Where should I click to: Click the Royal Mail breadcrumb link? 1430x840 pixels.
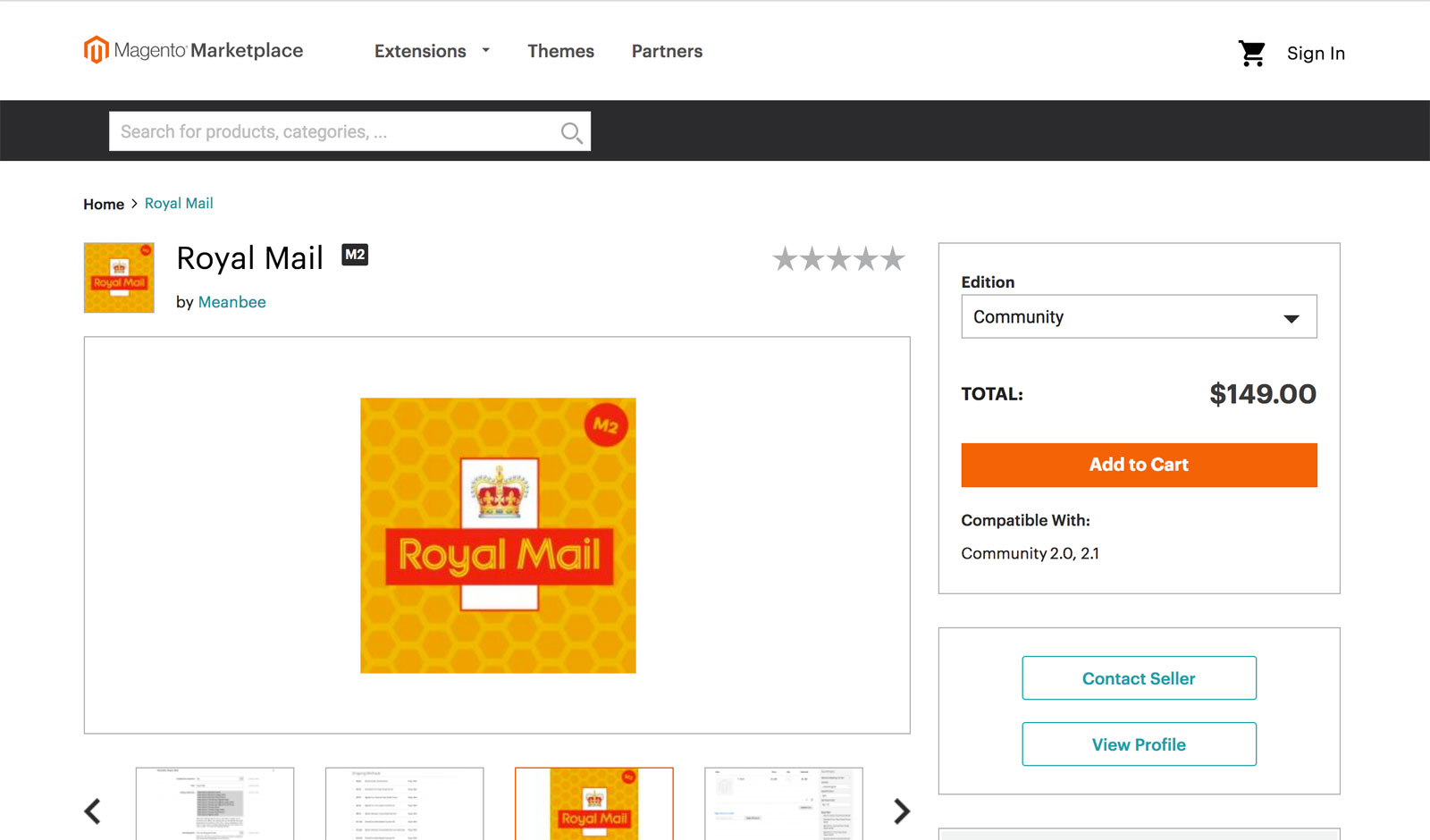[x=179, y=204]
